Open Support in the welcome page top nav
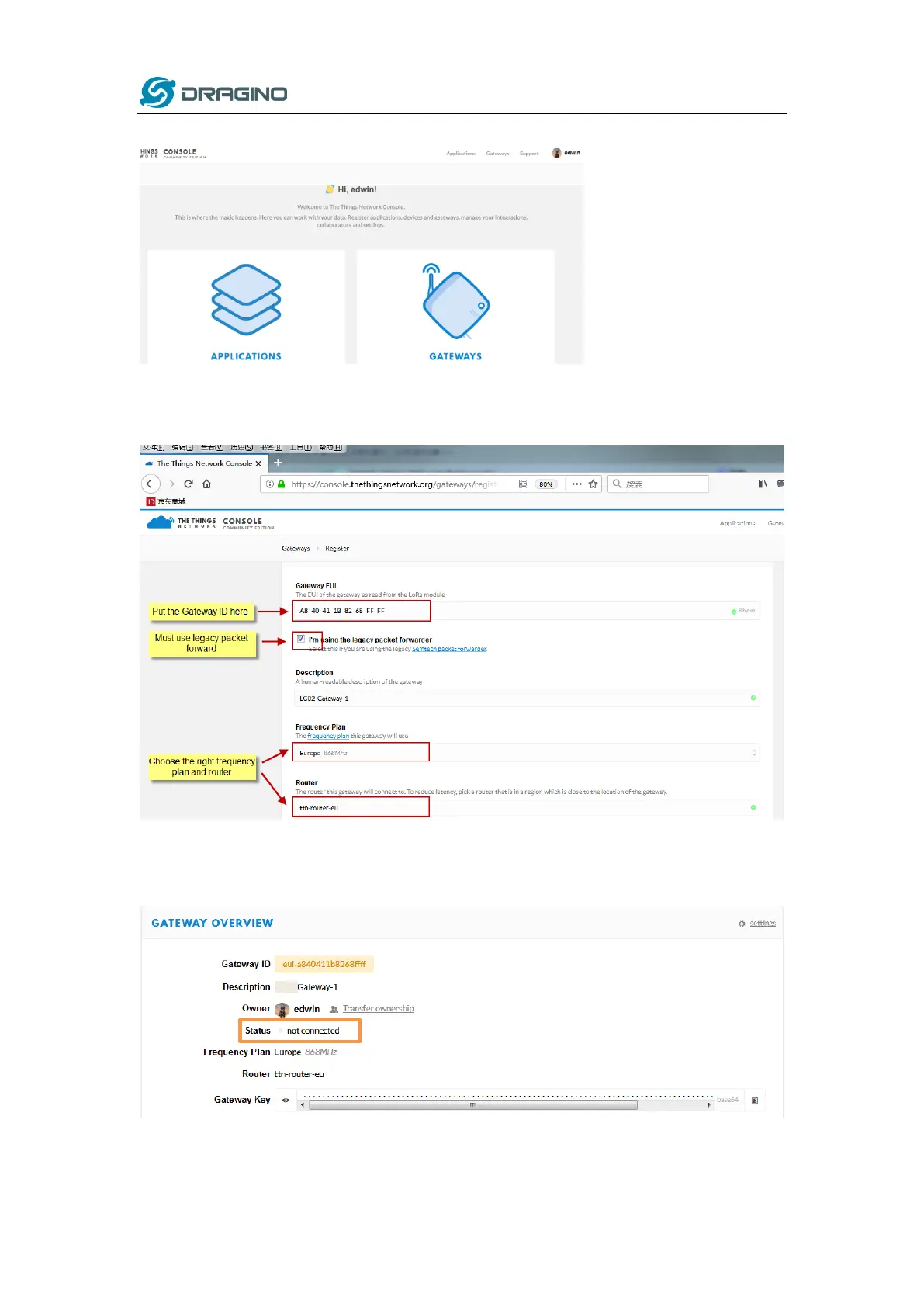The width and height of the screenshot is (924, 1307). [529, 154]
